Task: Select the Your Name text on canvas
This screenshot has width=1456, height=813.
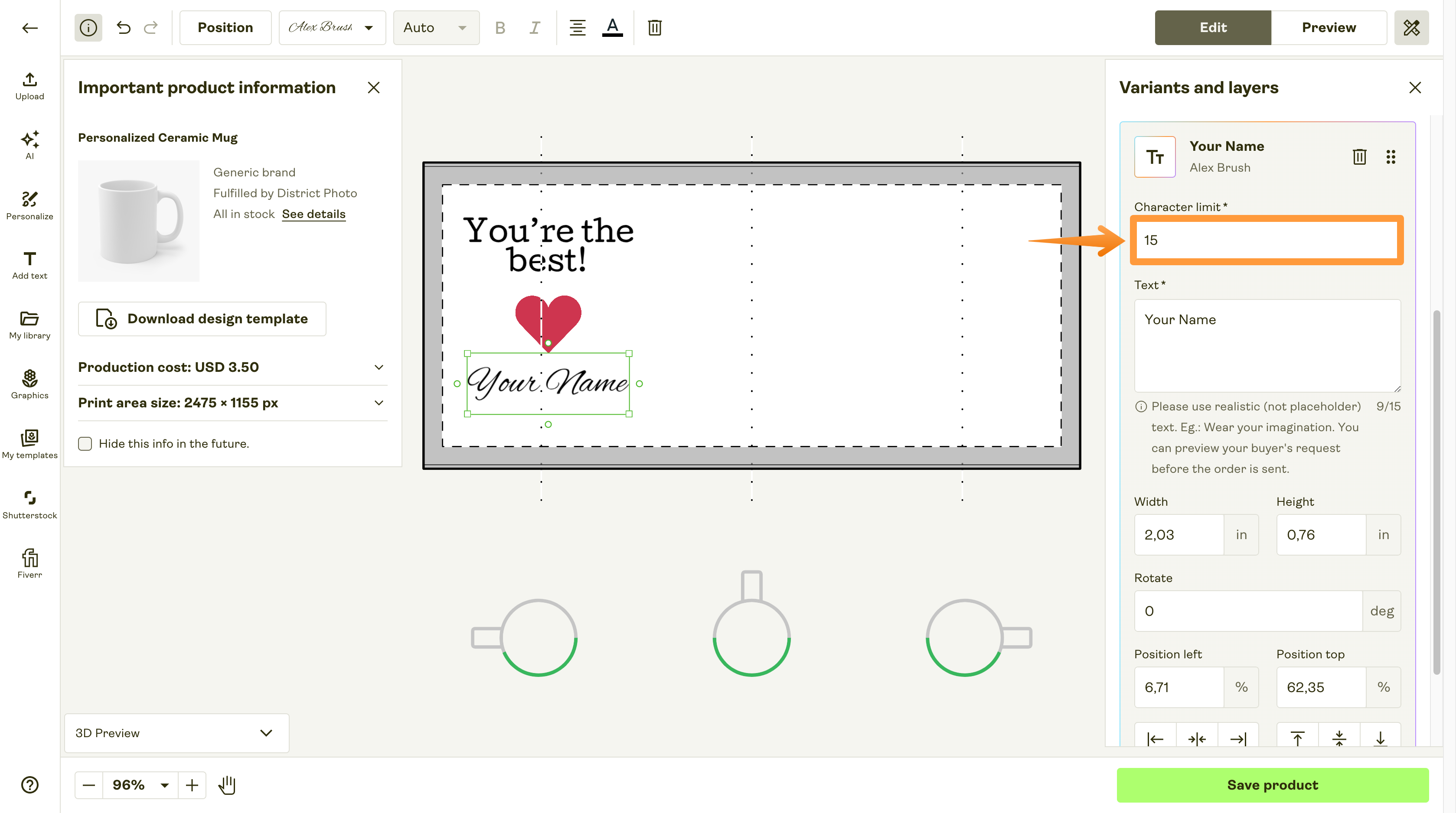Action: [548, 383]
